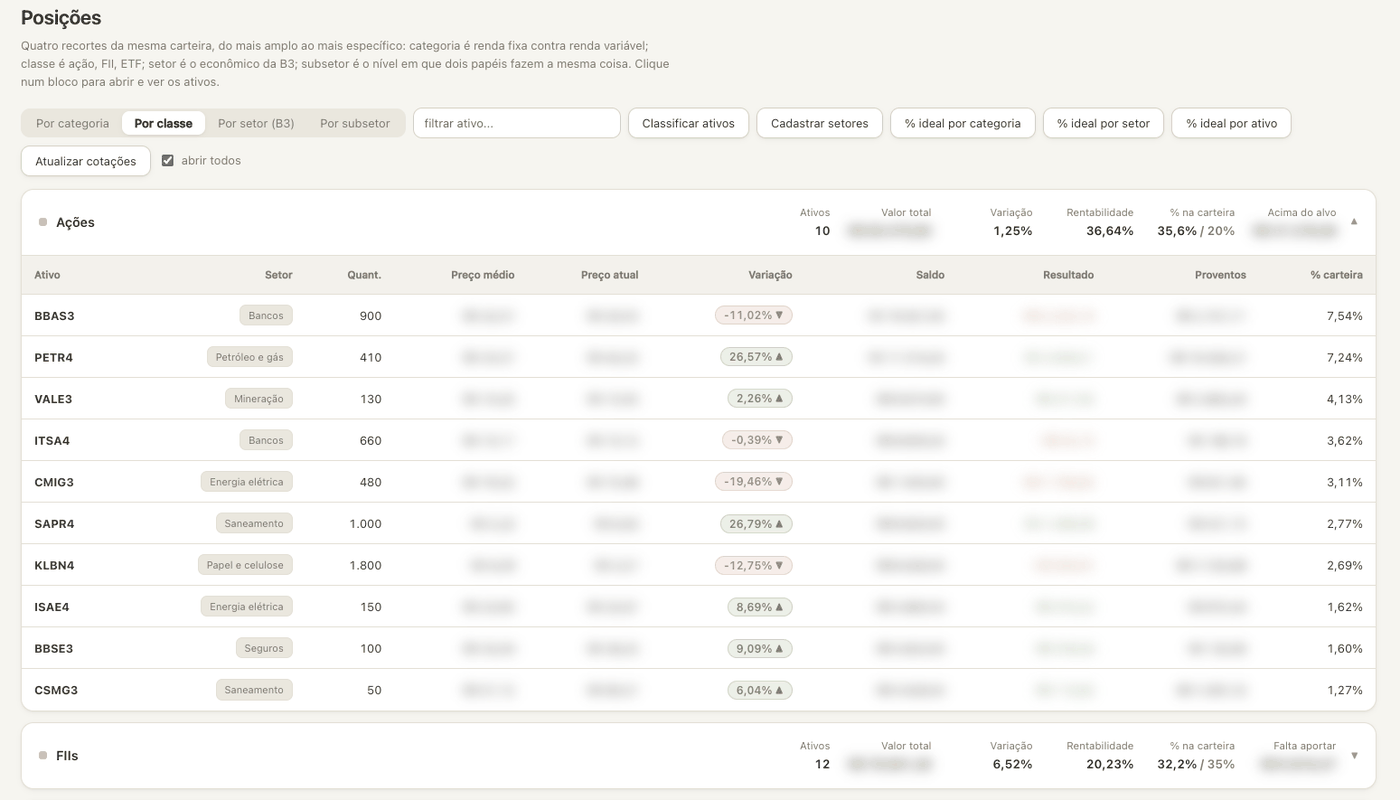
Task: Open the Por setor (B3) tab
Action: click(x=256, y=123)
